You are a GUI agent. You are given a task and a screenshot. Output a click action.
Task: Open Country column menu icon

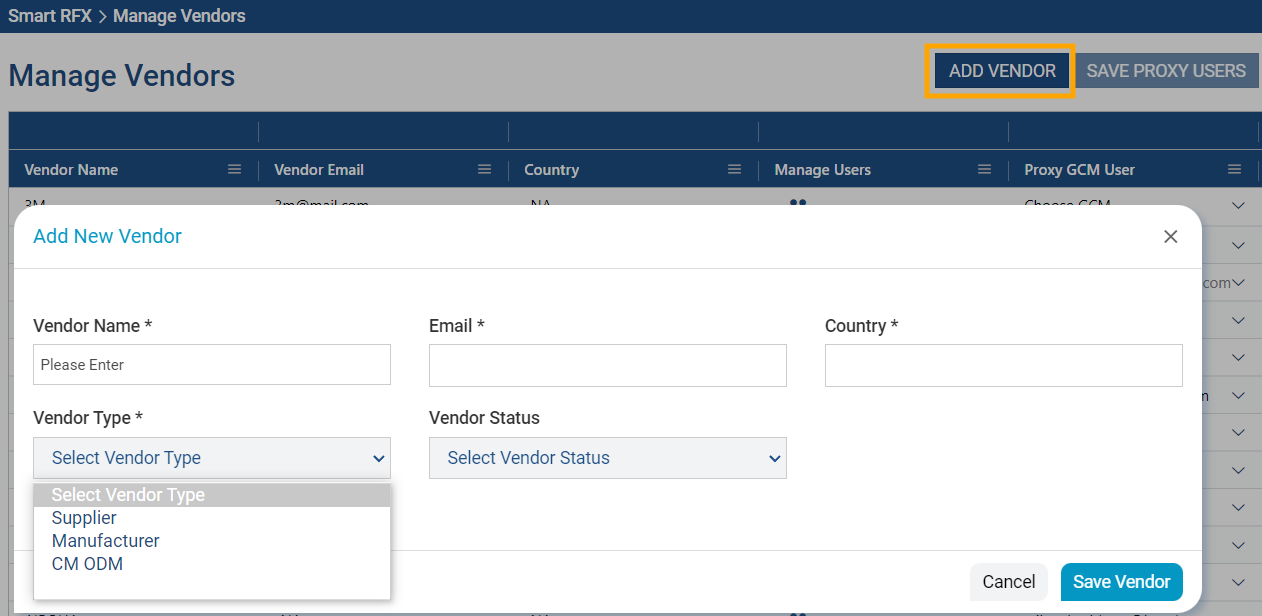734,170
